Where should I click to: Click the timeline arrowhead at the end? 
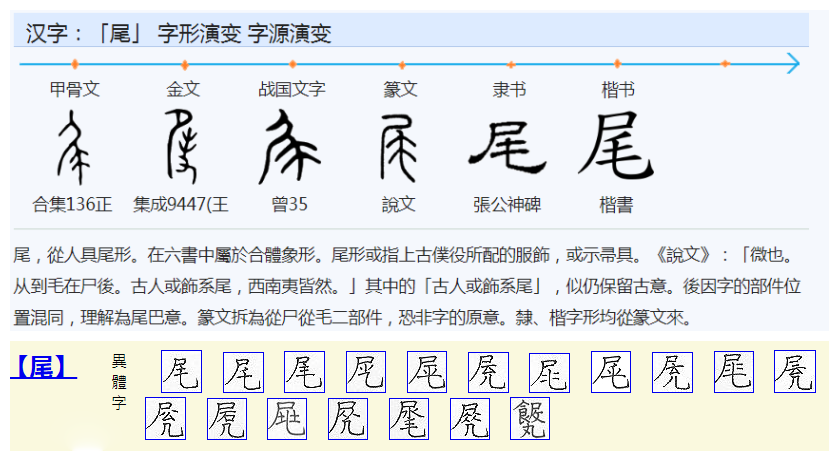pyautogui.click(x=794, y=64)
